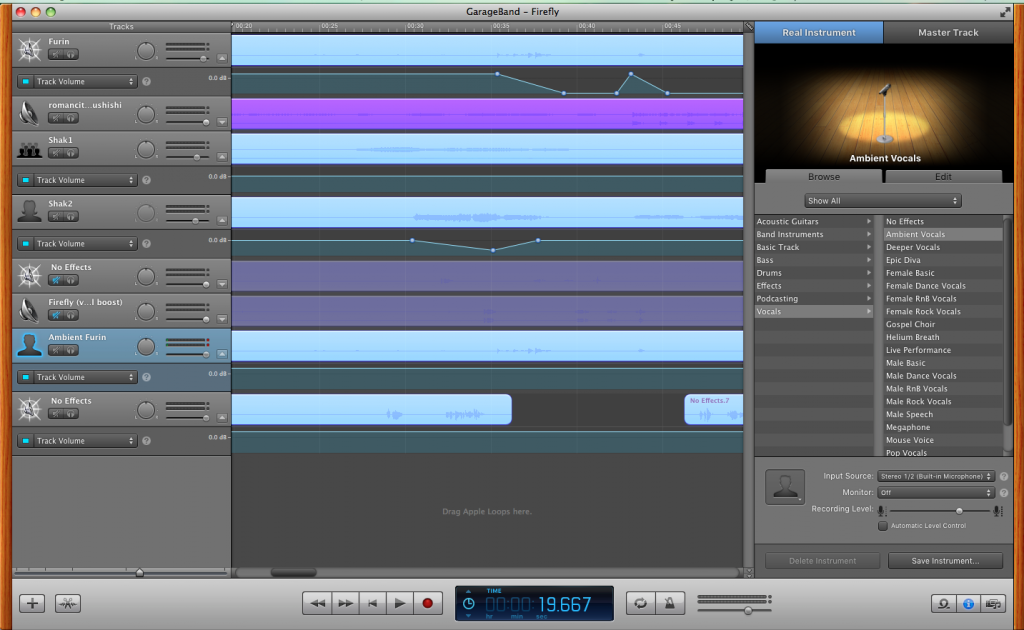Image resolution: width=1024 pixels, height=630 pixels.
Task: Add a new track with plus button
Action: [x=33, y=603]
